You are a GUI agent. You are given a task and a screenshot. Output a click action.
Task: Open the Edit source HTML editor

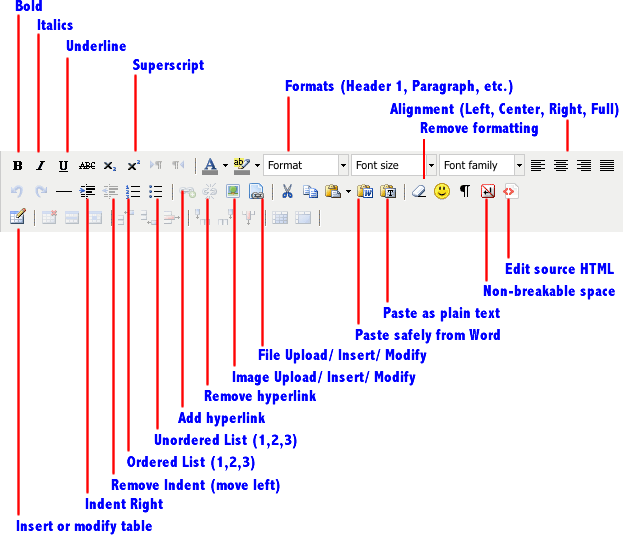point(509,191)
